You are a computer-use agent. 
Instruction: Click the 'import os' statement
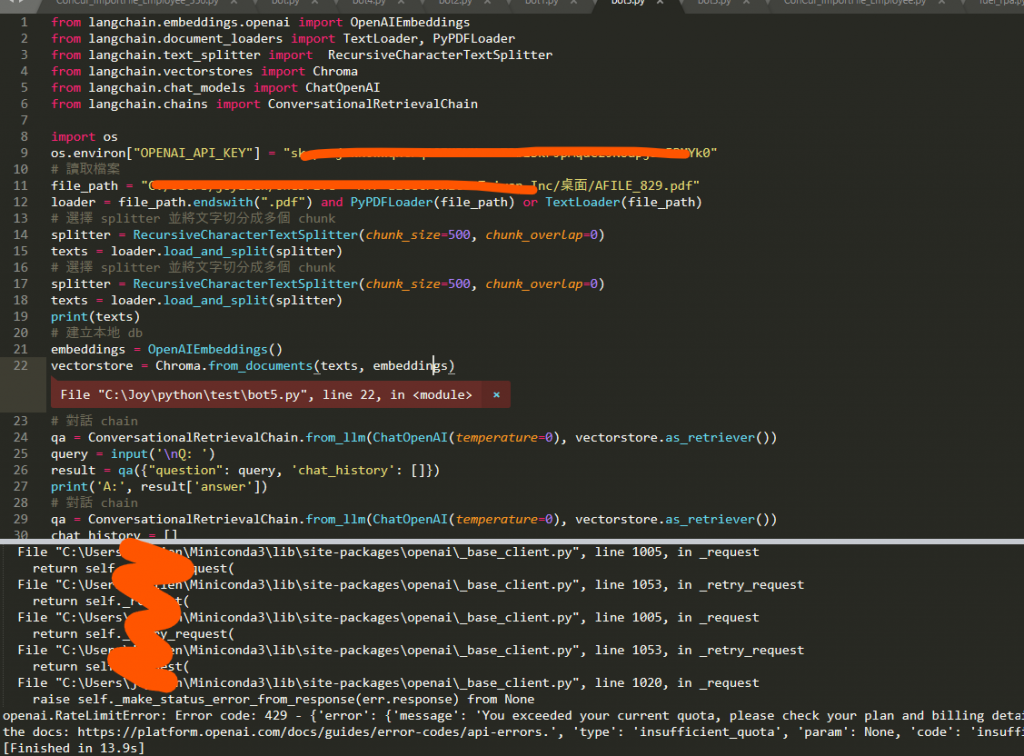84,136
